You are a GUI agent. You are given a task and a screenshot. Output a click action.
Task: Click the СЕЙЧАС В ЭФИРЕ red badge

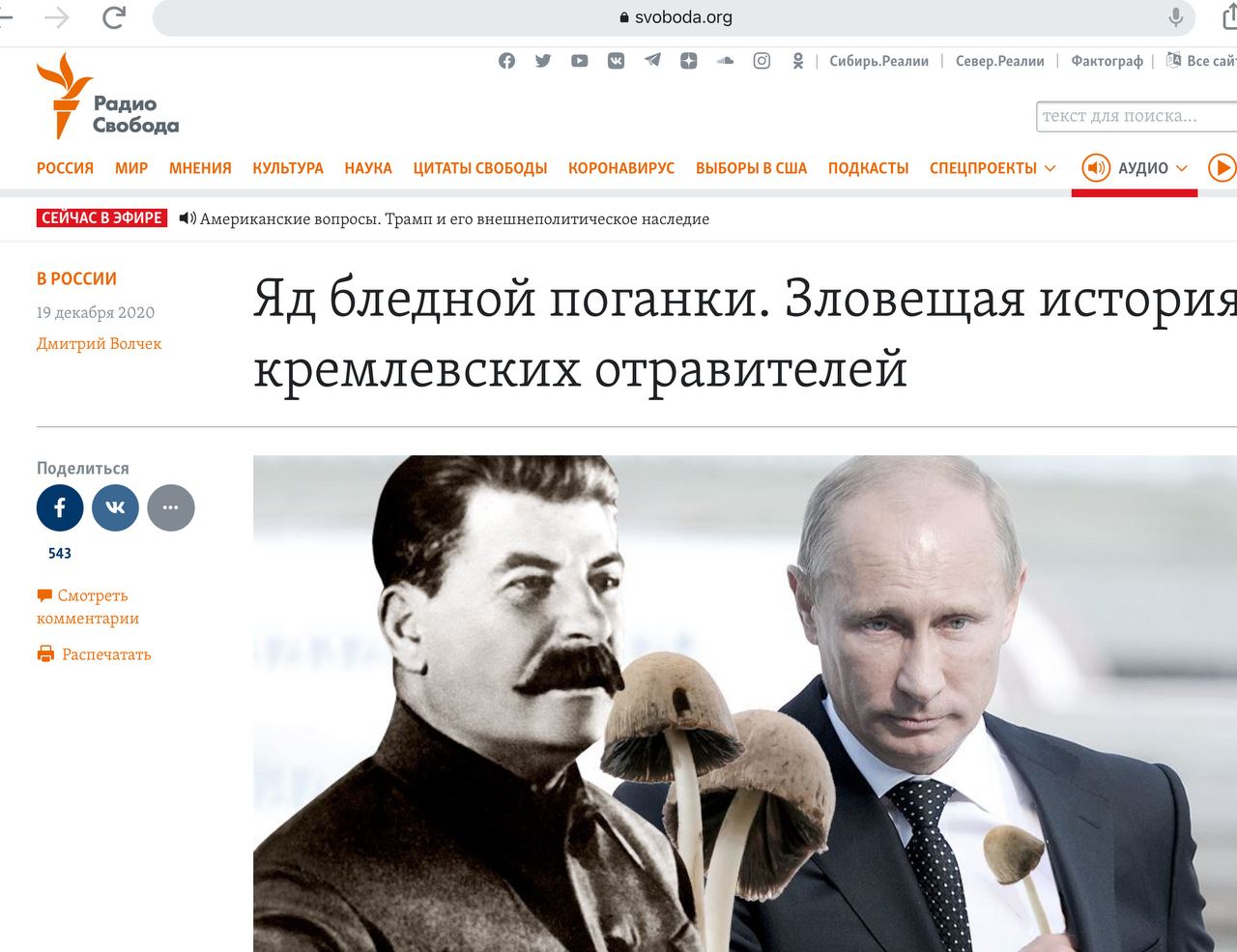(x=102, y=218)
